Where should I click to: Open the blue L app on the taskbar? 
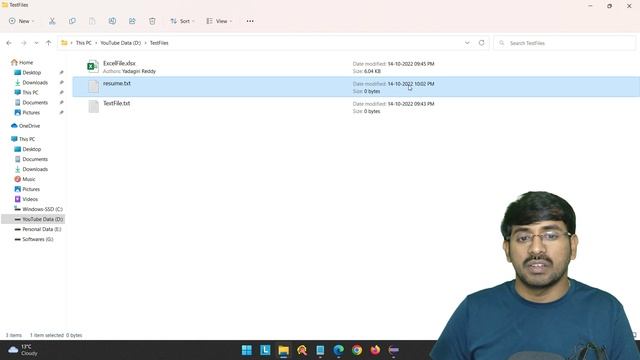[x=265, y=350]
